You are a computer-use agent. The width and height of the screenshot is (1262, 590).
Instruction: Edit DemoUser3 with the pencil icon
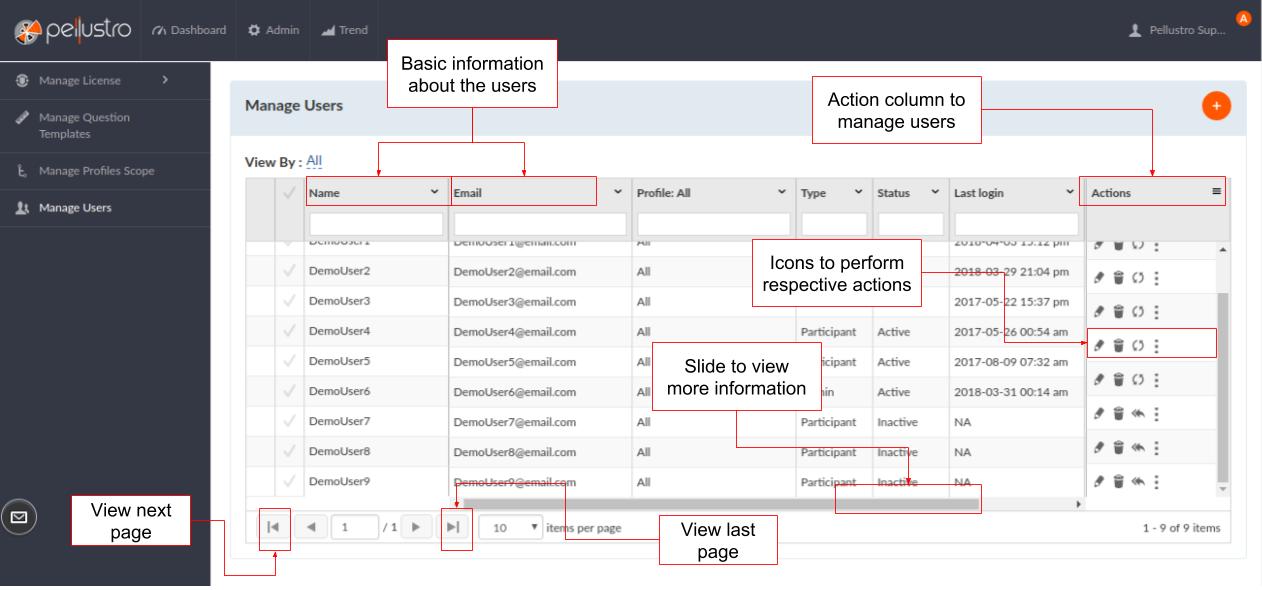click(x=1099, y=312)
